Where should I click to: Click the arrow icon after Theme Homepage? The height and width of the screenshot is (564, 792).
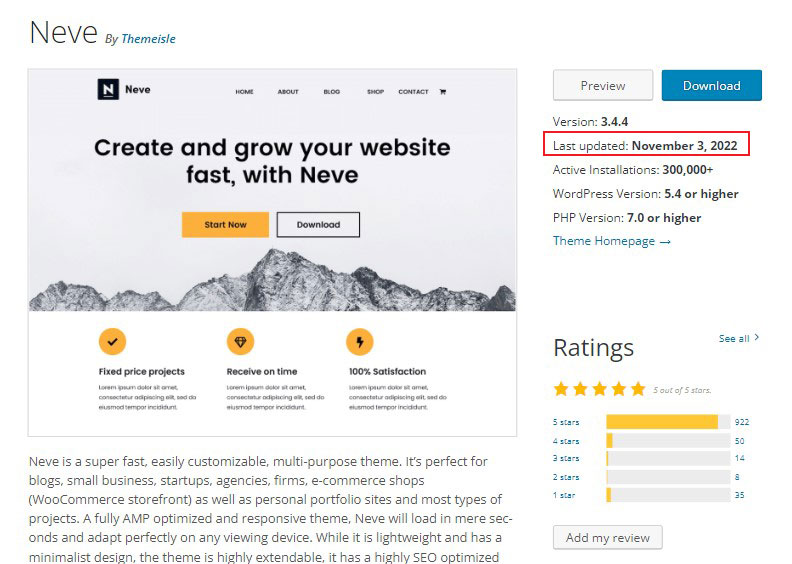pyautogui.click(x=665, y=242)
